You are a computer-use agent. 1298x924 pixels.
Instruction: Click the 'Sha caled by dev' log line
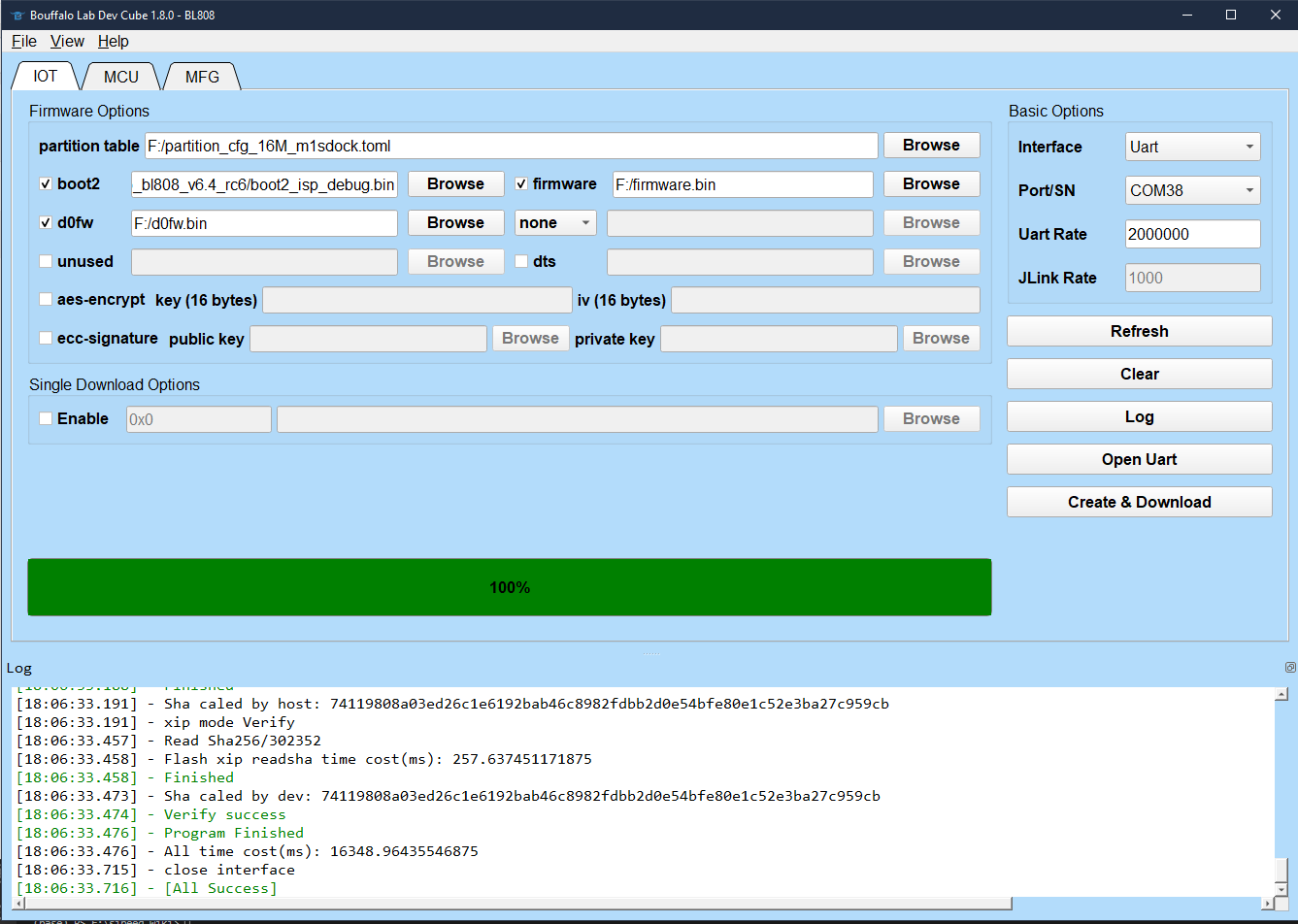point(449,796)
